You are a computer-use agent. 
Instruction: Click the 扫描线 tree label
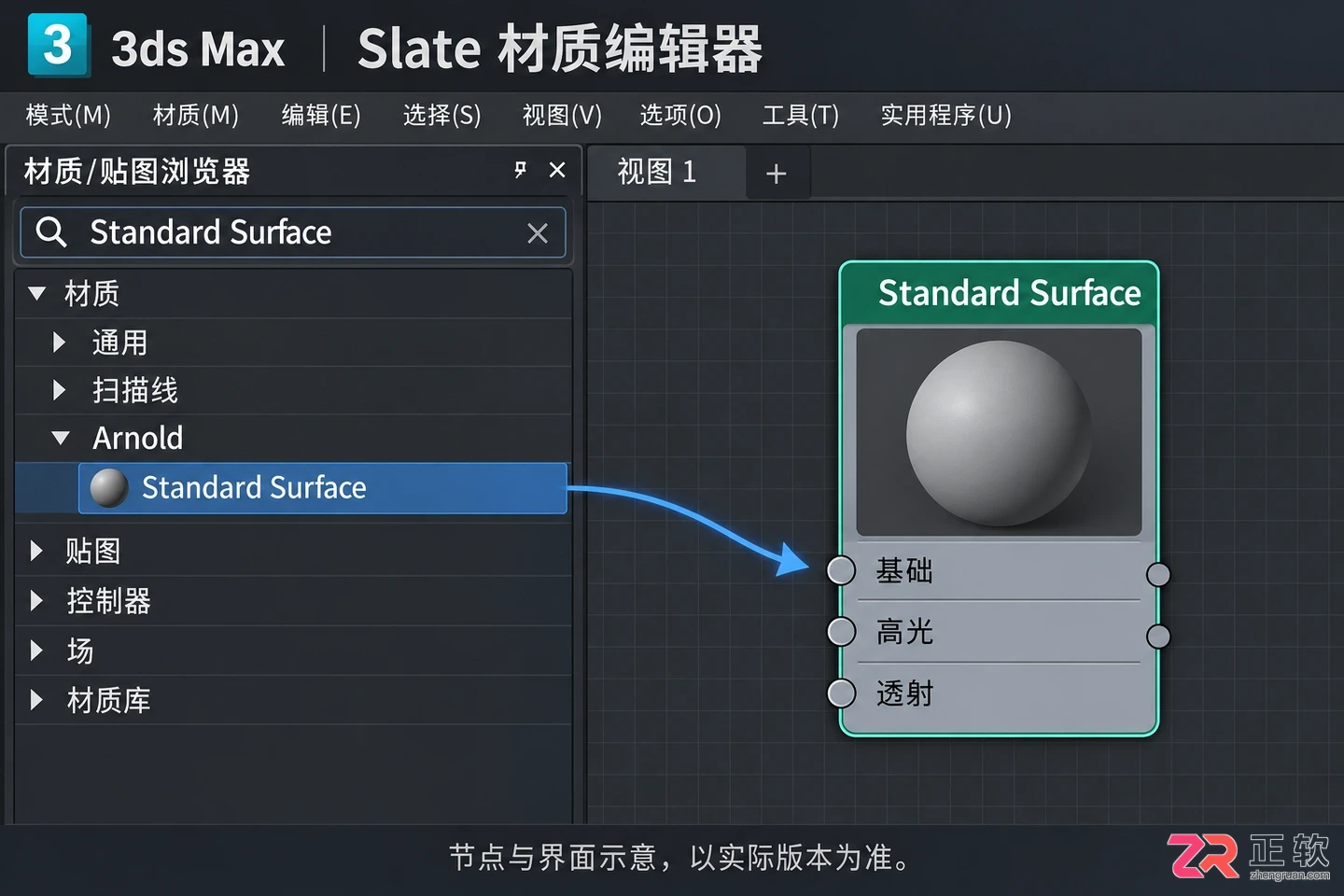(135, 390)
